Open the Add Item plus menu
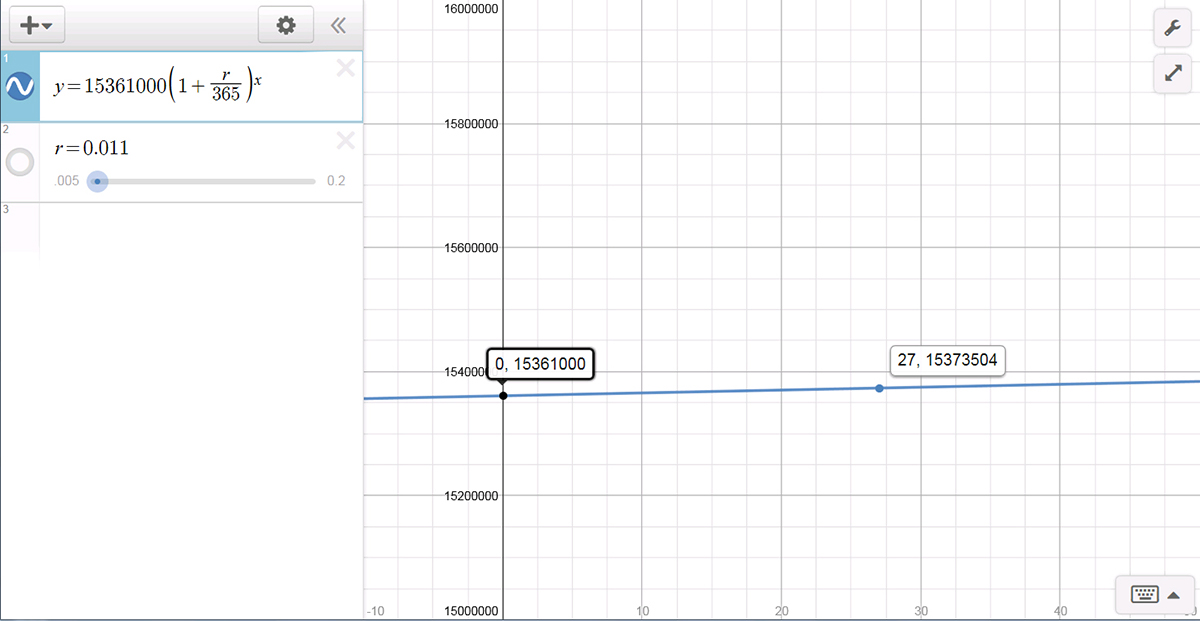The image size is (1200, 621). 36,26
